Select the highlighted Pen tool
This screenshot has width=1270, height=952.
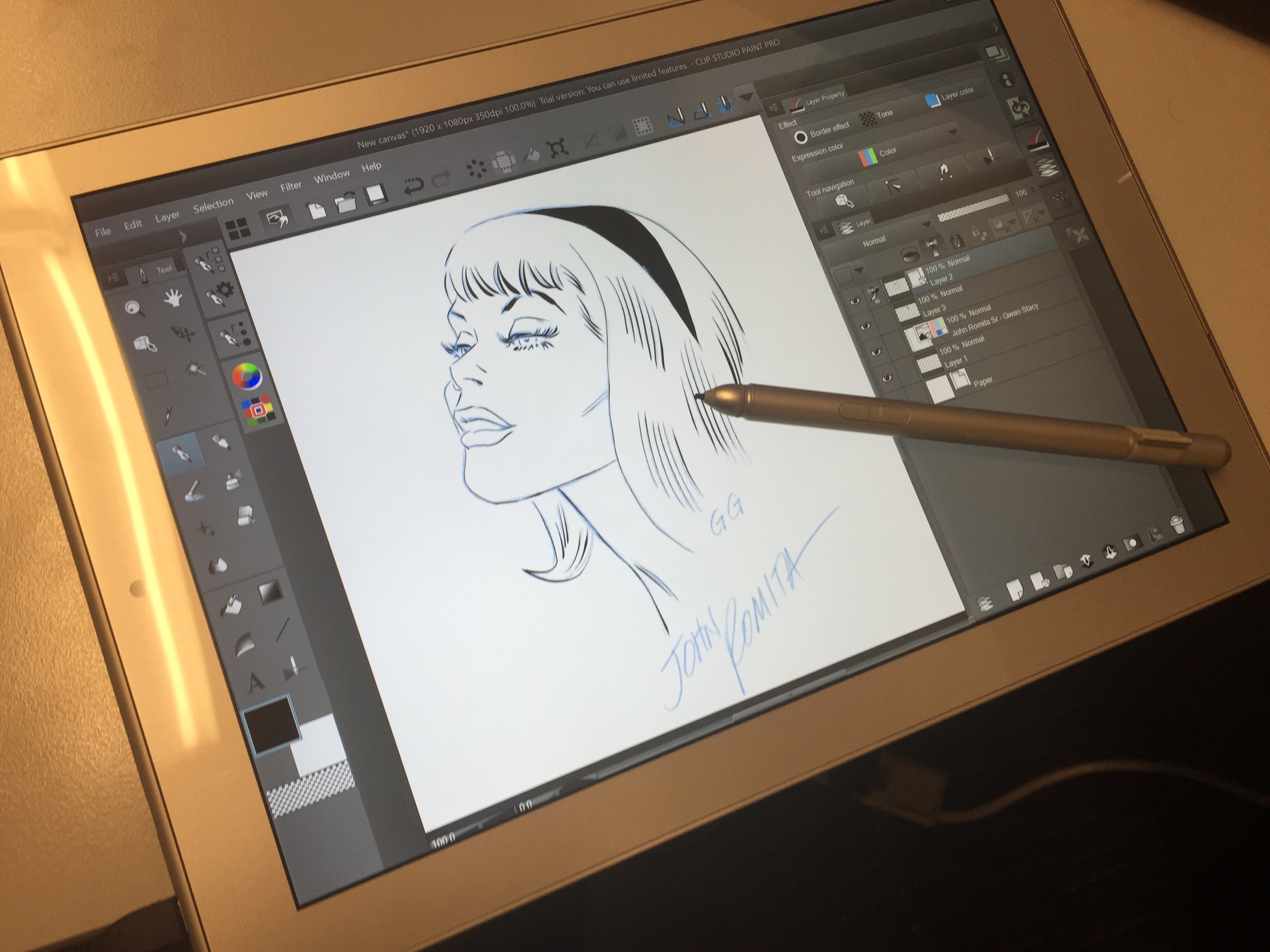180,454
